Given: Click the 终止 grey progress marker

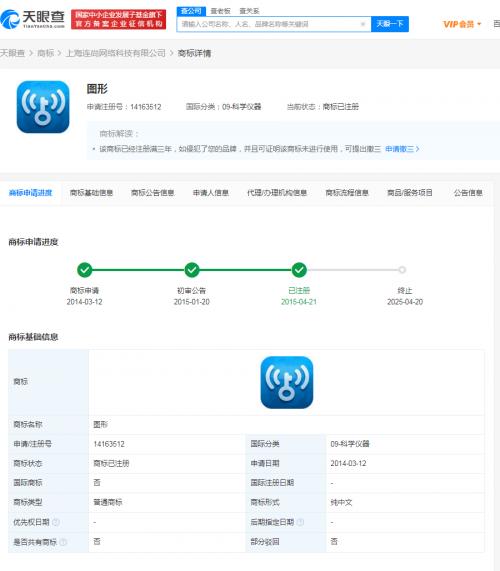Looking at the screenshot, I should pos(402,270).
